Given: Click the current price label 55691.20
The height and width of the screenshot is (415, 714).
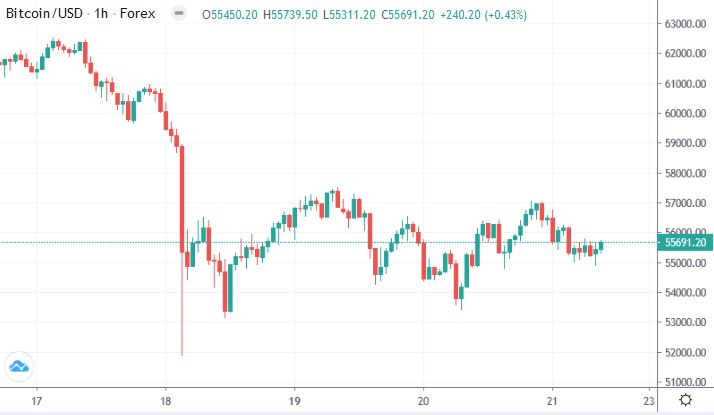Looking at the screenshot, I should pos(684,243).
